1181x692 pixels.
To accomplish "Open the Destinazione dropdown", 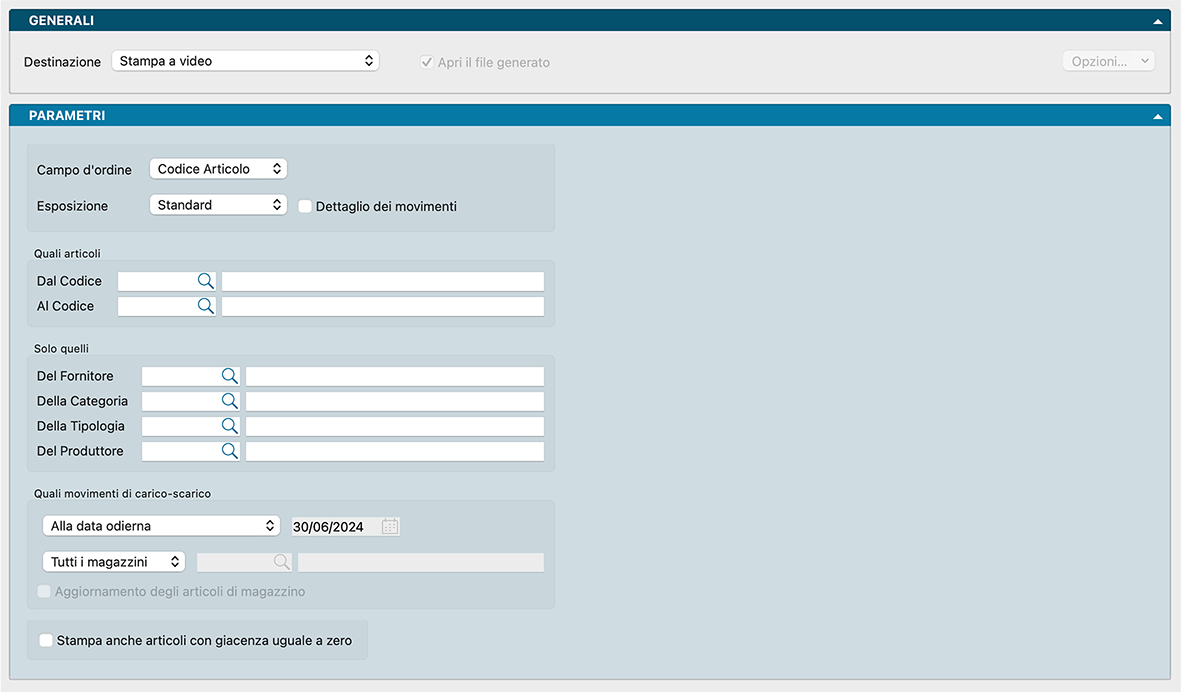I will pos(245,61).
